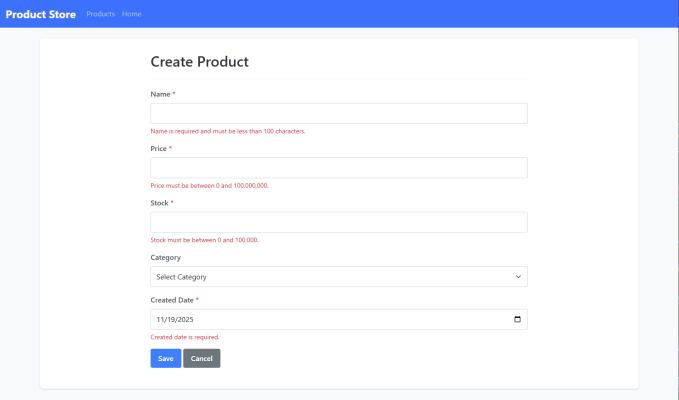Select the Stock input field

[x=338, y=222]
